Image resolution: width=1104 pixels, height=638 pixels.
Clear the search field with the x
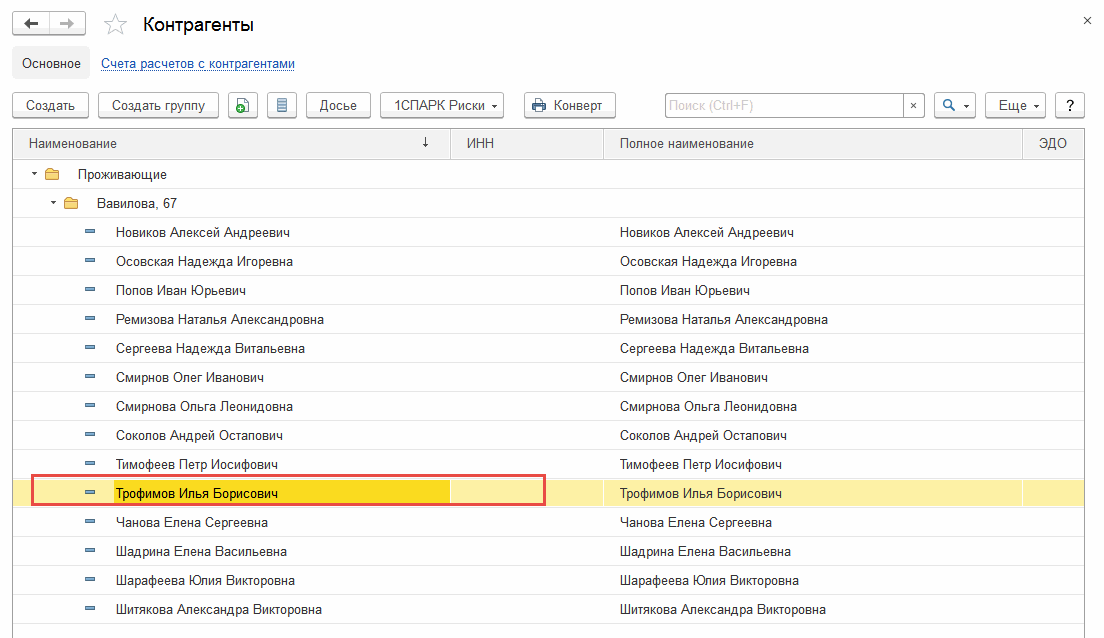[914, 105]
